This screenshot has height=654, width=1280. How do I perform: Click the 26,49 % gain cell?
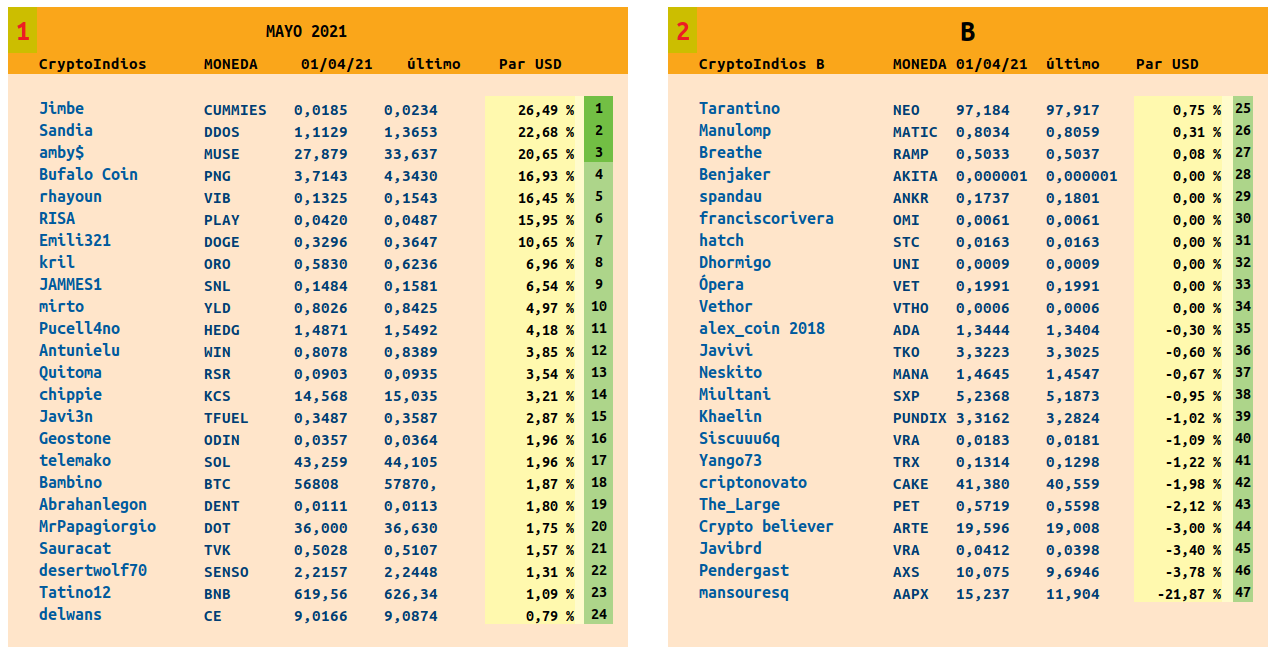544,110
